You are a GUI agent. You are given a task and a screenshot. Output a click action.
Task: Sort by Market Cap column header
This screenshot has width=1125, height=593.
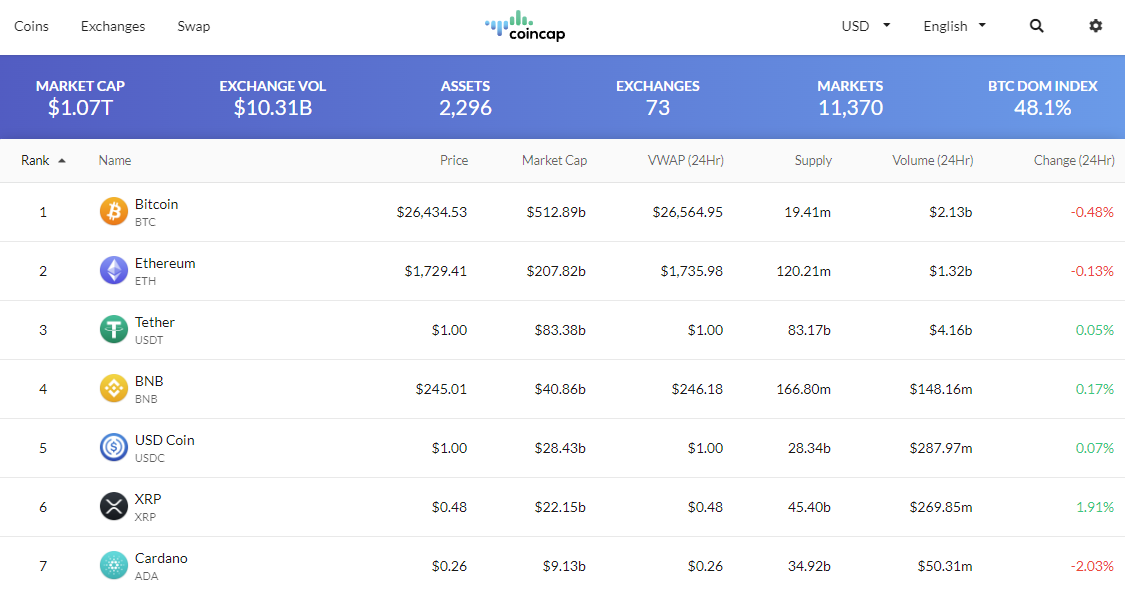click(554, 161)
